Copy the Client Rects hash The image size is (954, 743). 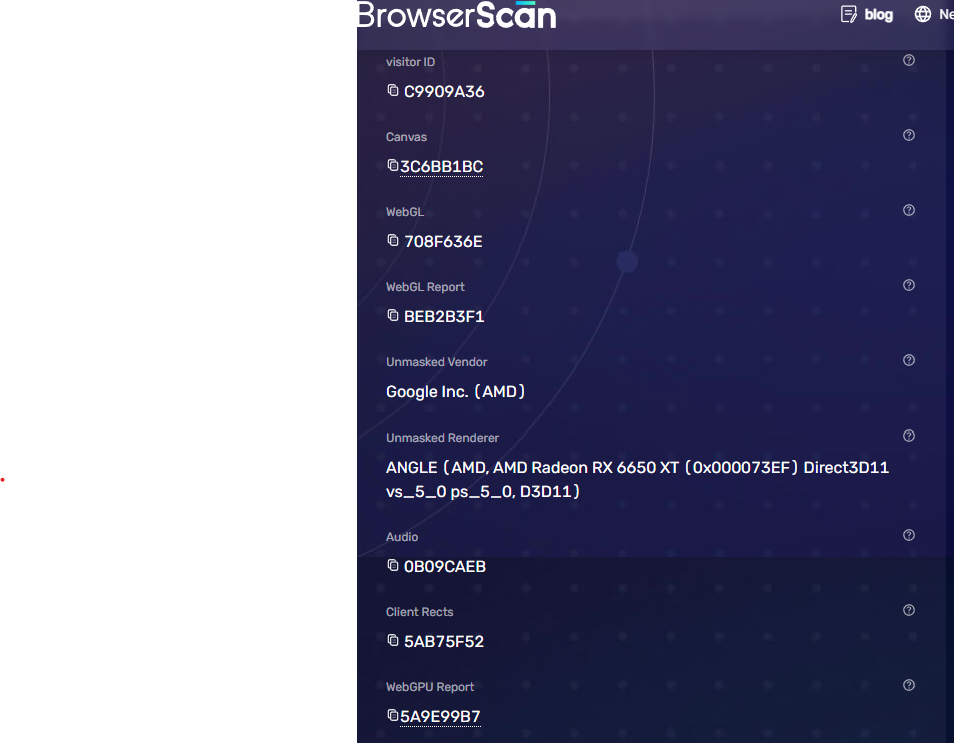tap(393, 641)
